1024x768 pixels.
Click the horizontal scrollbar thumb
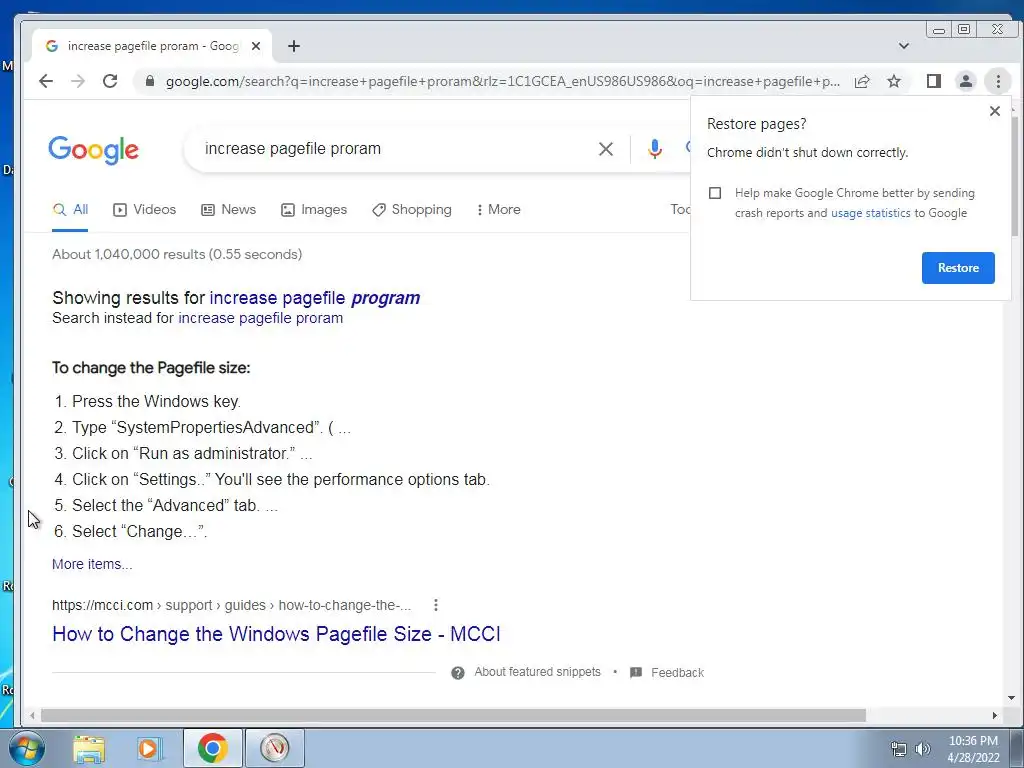(x=453, y=716)
